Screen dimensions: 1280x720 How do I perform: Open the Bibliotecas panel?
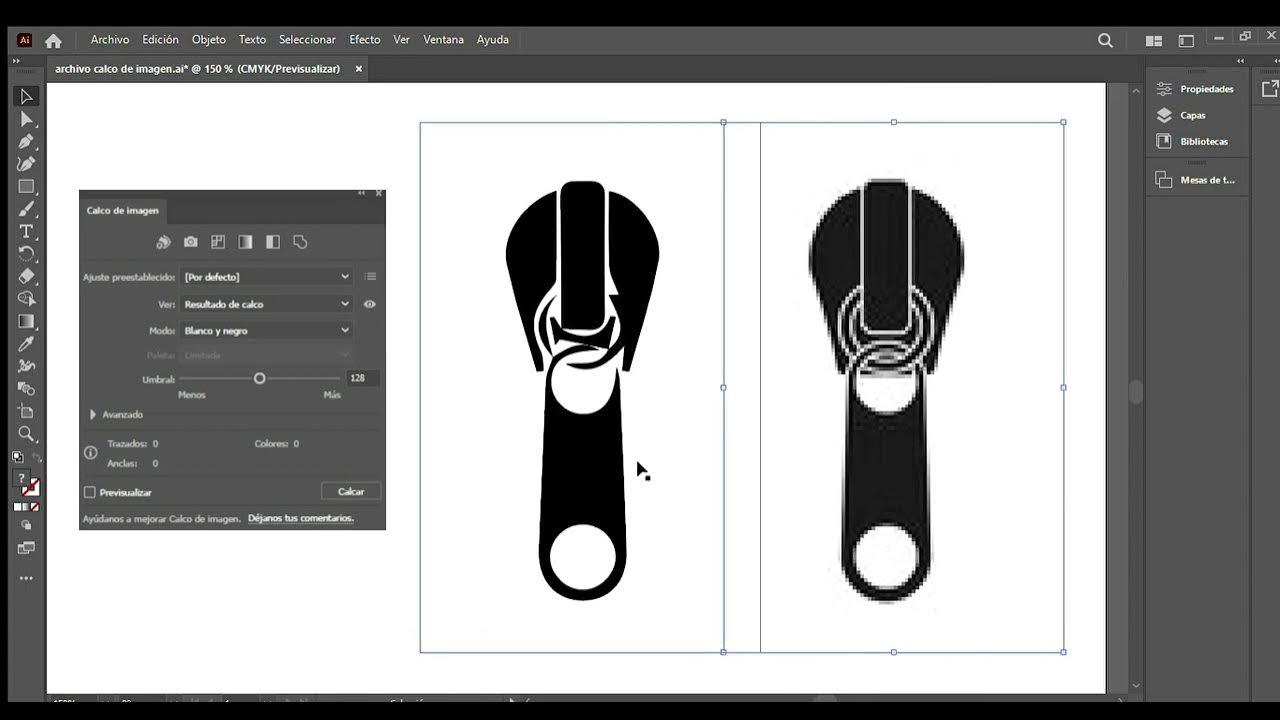tap(1203, 141)
